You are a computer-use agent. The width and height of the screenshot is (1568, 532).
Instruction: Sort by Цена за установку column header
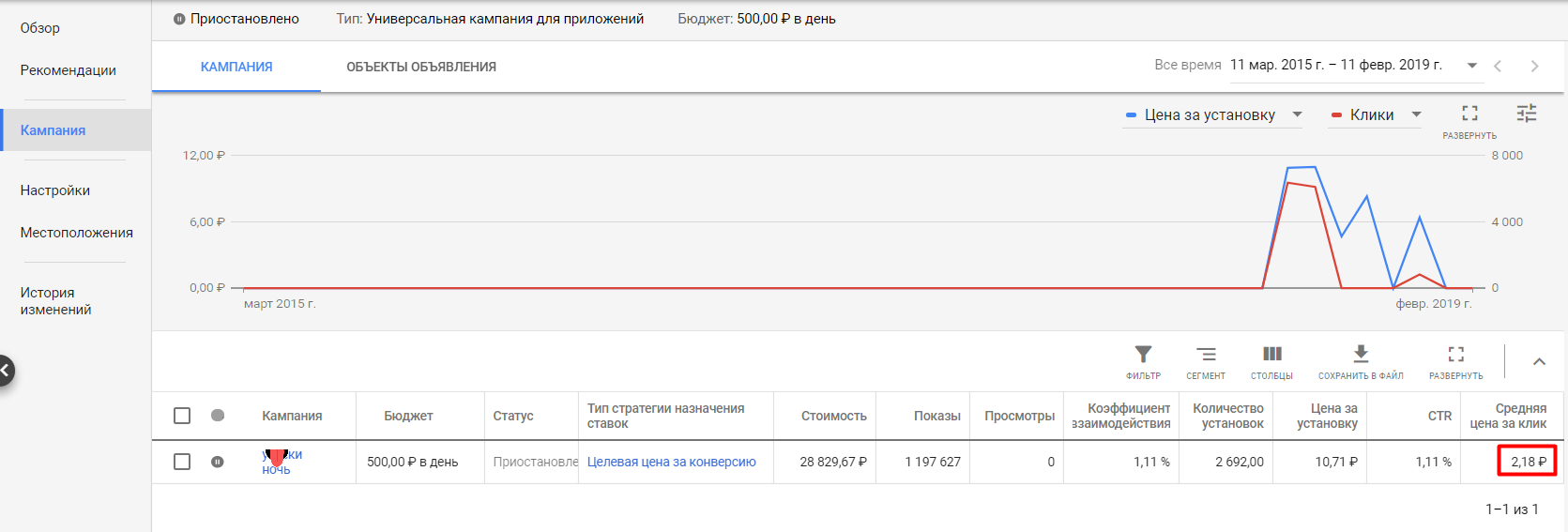click(x=1327, y=416)
